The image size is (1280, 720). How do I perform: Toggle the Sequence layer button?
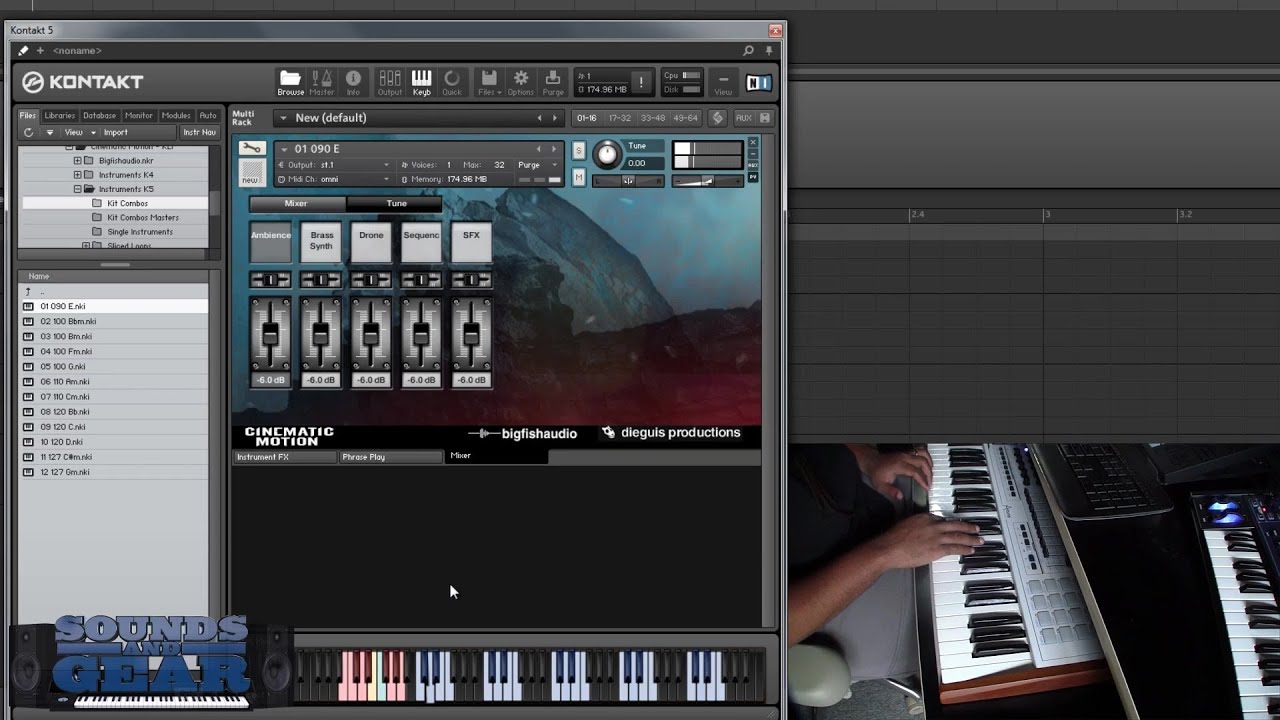coord(421,241)
